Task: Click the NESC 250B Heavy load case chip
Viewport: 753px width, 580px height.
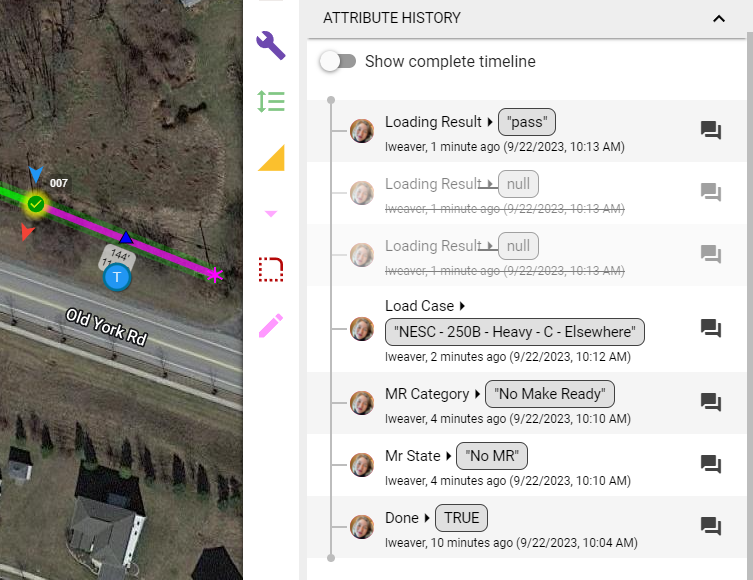Action: click(515, 332)
